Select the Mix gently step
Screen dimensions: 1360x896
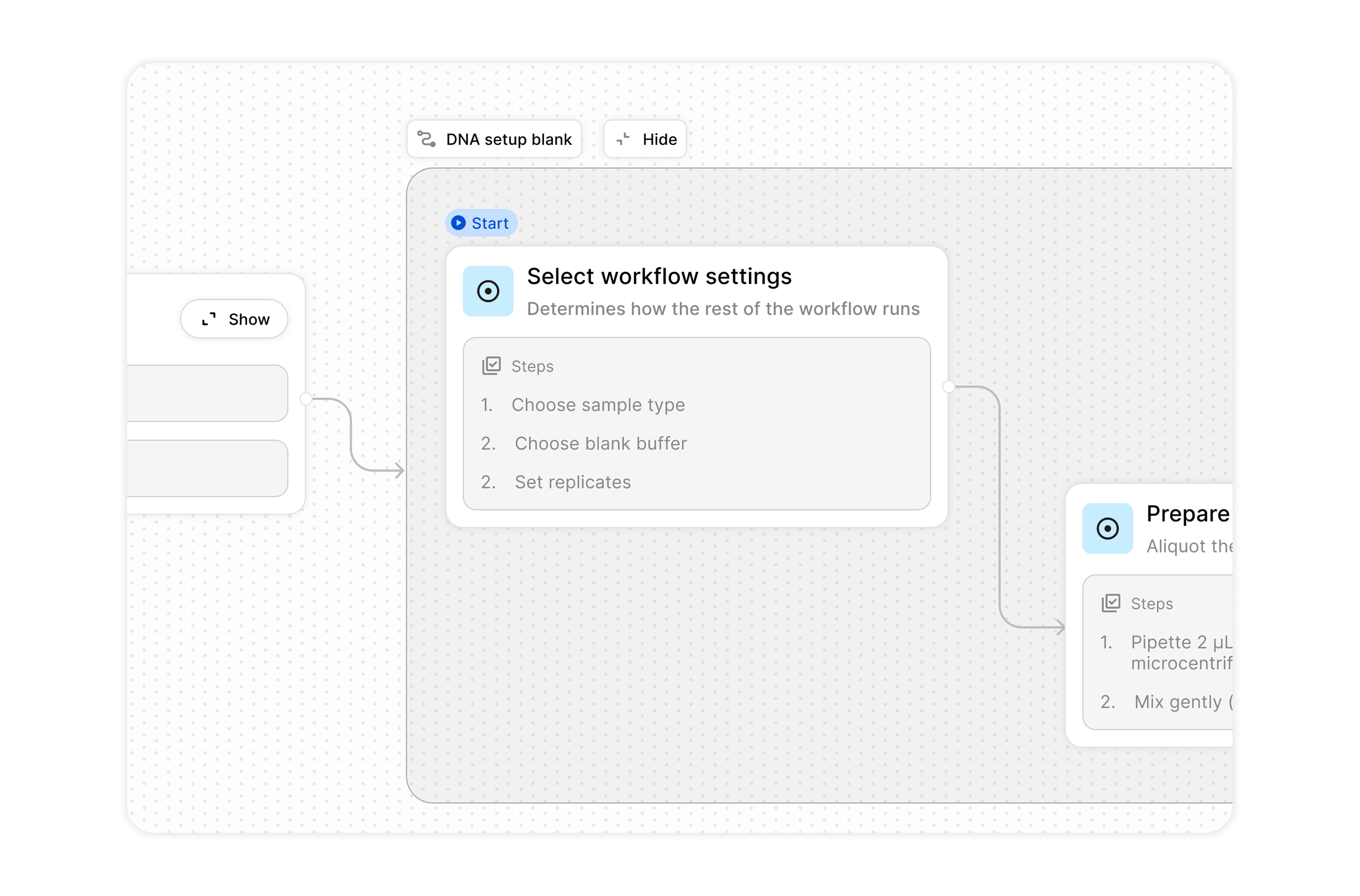(1177, 702)
